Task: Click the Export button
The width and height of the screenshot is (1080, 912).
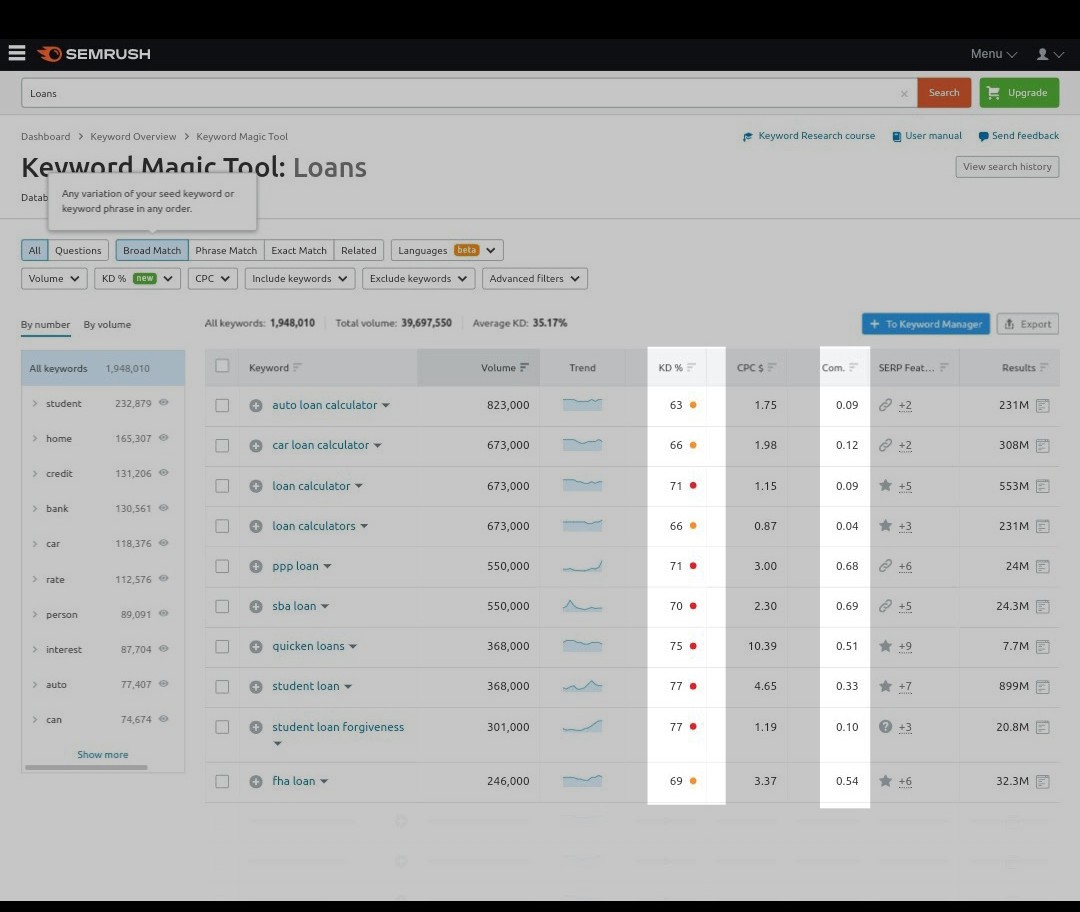Action: pyautogui.click(x=1028, y=324)
